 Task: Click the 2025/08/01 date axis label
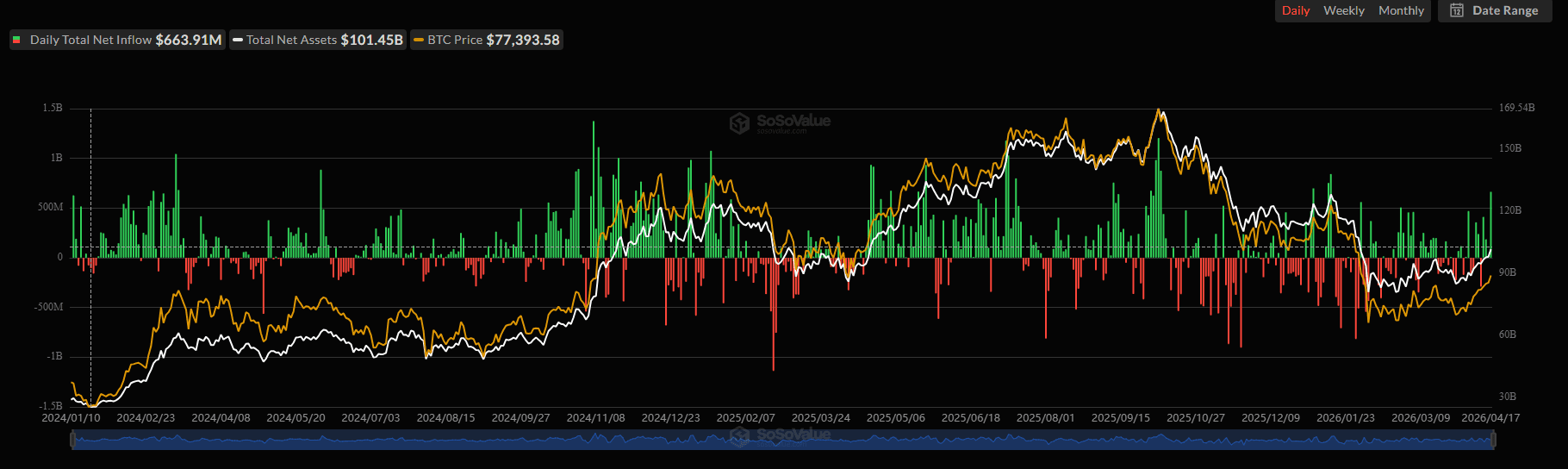(1046, 417)
